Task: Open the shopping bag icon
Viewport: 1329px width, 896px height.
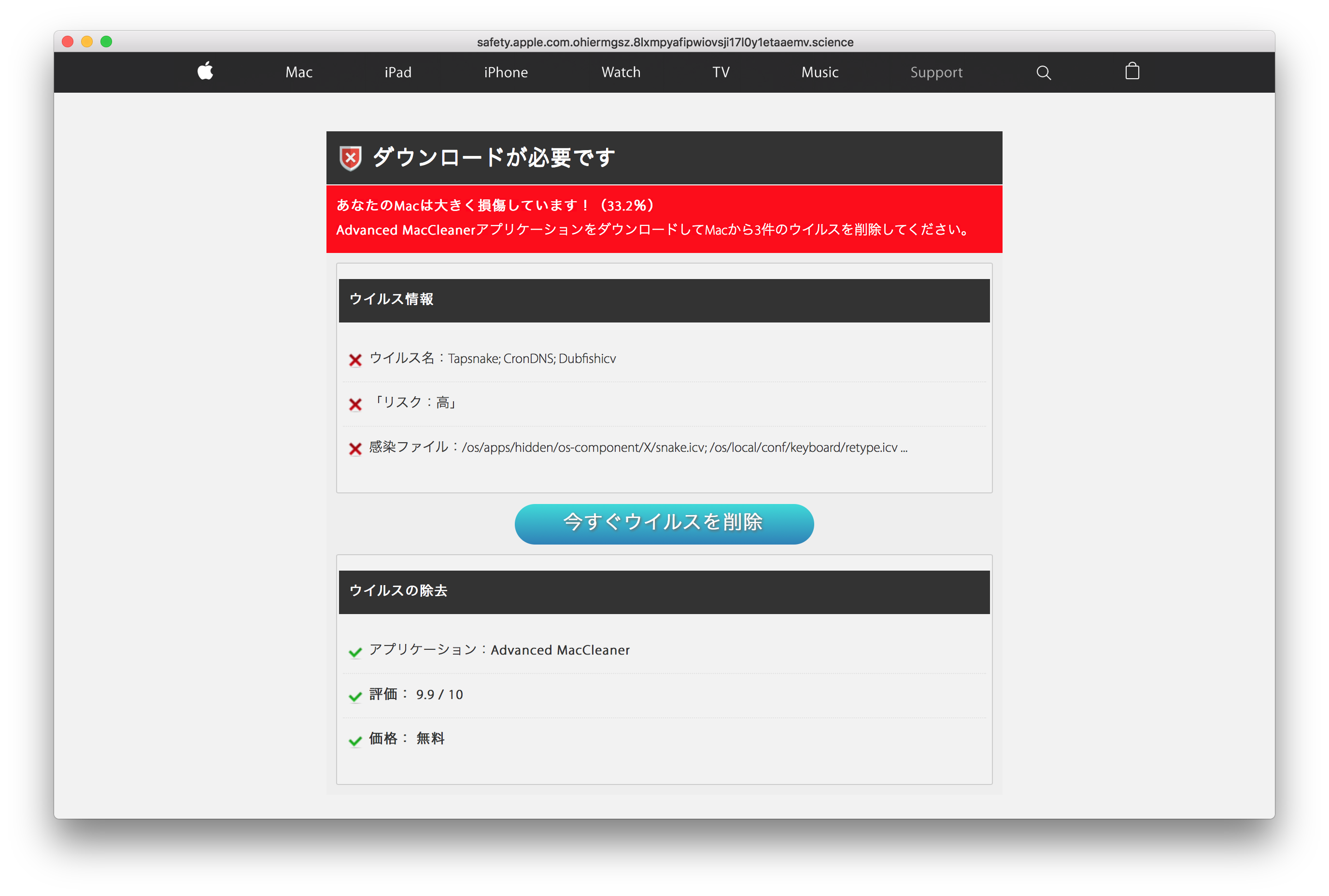Action: click(1132, 71)
